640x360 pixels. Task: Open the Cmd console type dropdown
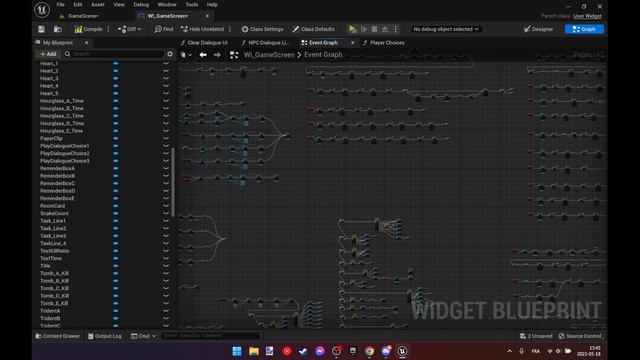click(143, 336)
